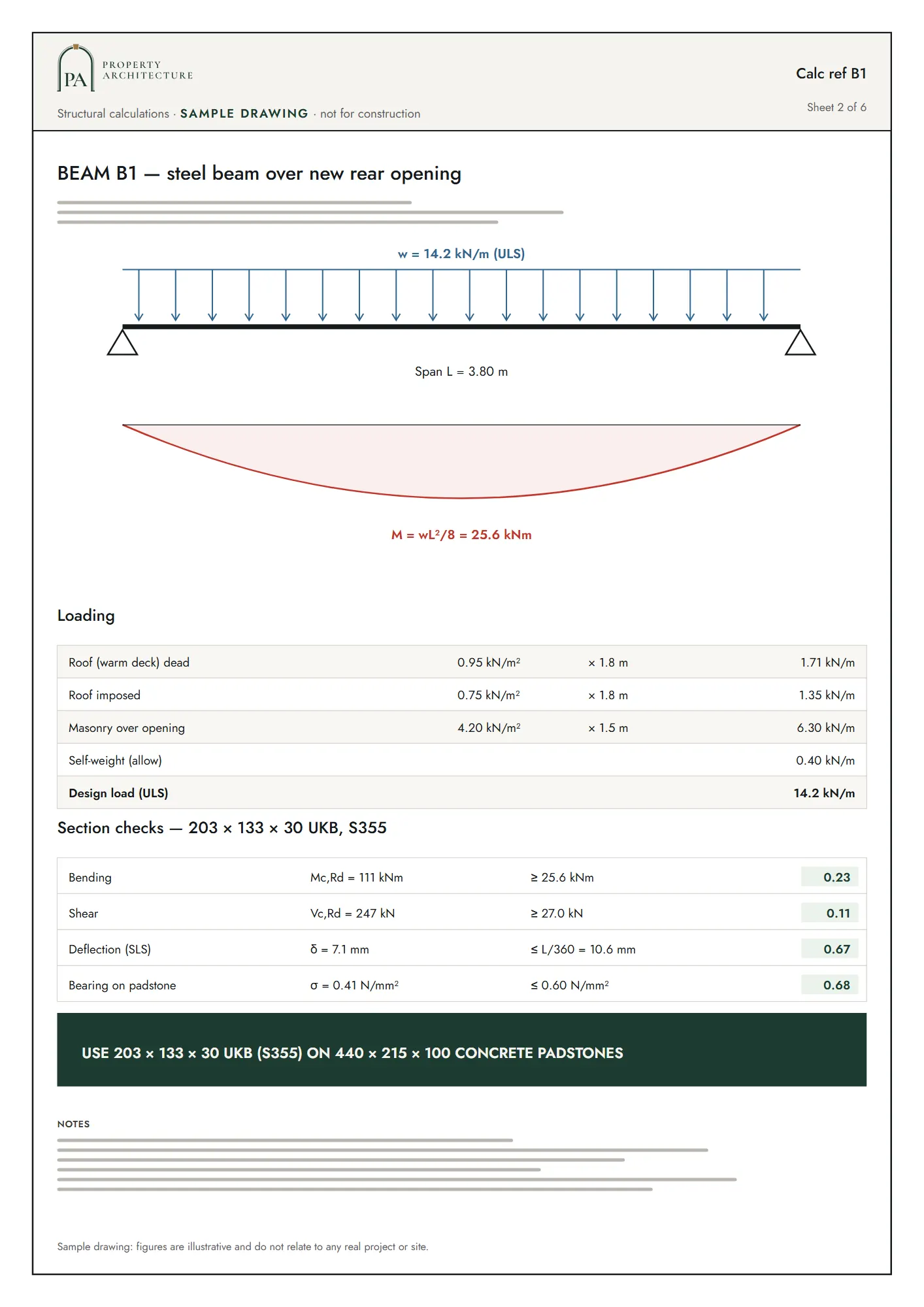This screenshot has width=924, height=1307.
Task: Click the 'Masonry over opening' row label
Action: tap(127, 728)
